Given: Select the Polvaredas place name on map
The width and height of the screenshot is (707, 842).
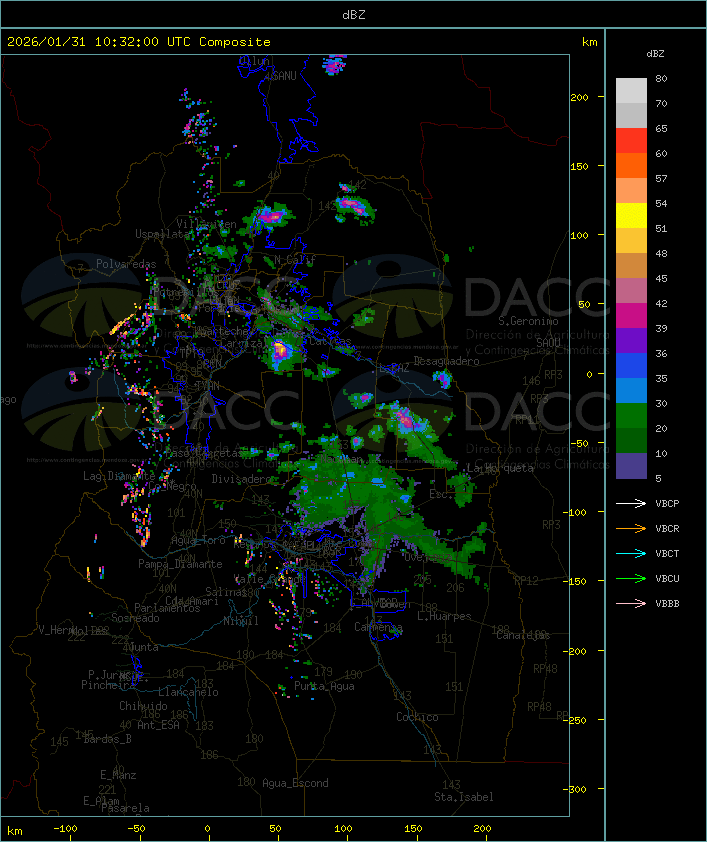Looking at the screenshot, I should pos(126,264).
